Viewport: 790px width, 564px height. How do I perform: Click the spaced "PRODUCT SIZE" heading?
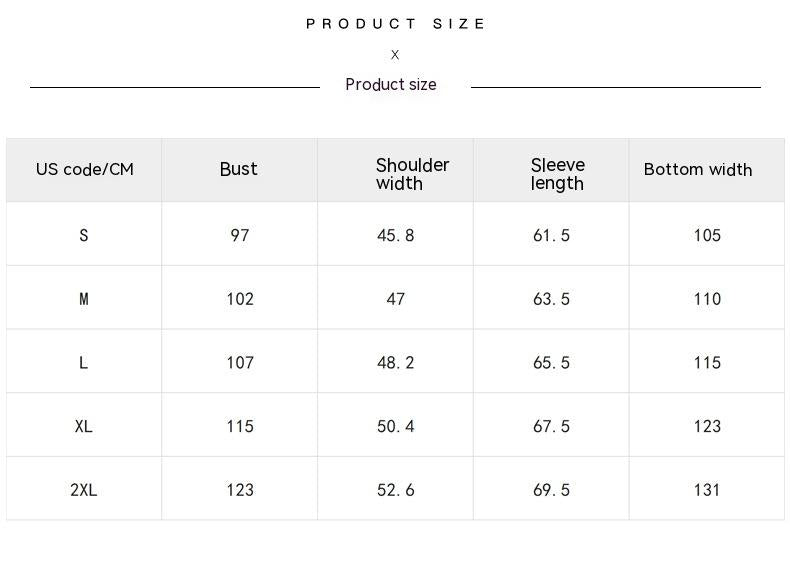395,24
